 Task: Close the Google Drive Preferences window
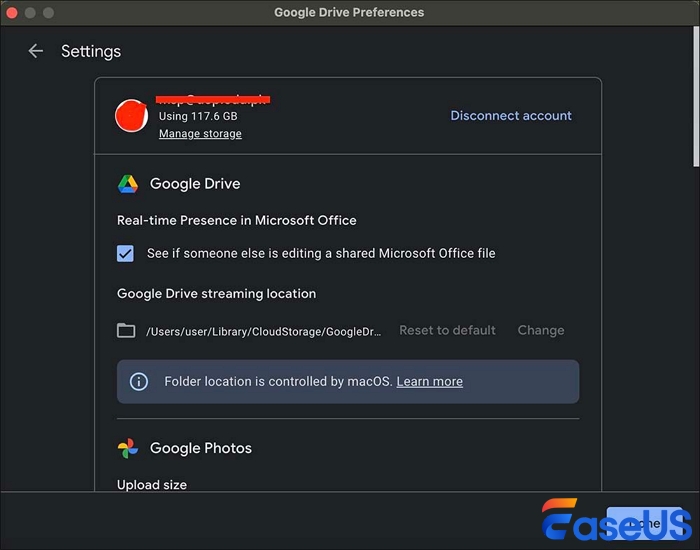[x=13, y=13]
